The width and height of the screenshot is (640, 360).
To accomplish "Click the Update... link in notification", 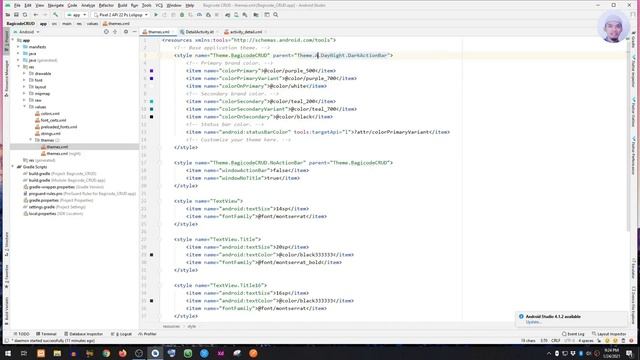I will pyautogui.click(x=533, y=322).
